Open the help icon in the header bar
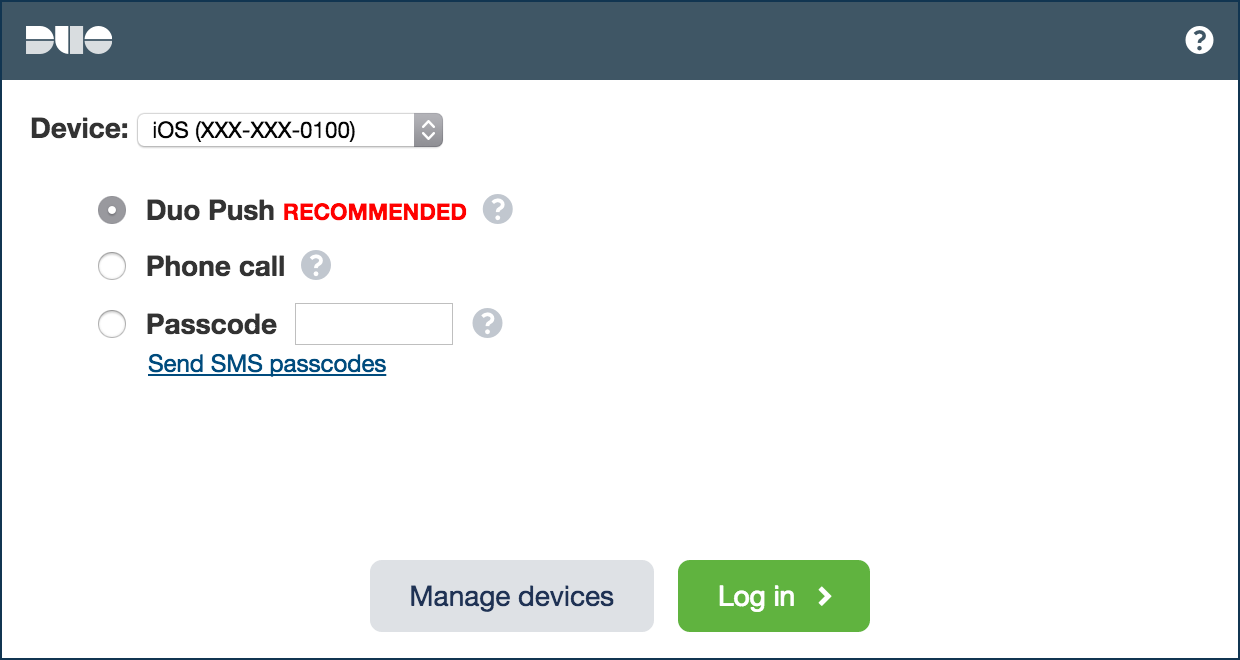1240x660 pixels. coord(1199,40)
